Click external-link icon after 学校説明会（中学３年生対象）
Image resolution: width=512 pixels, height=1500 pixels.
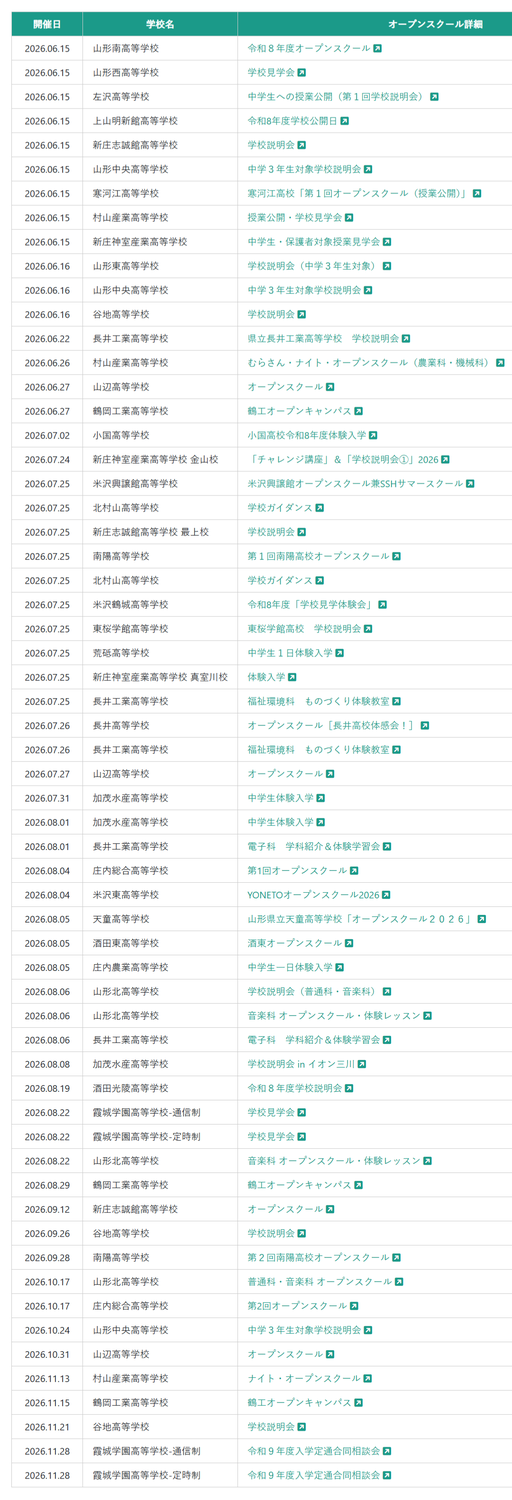387,266
